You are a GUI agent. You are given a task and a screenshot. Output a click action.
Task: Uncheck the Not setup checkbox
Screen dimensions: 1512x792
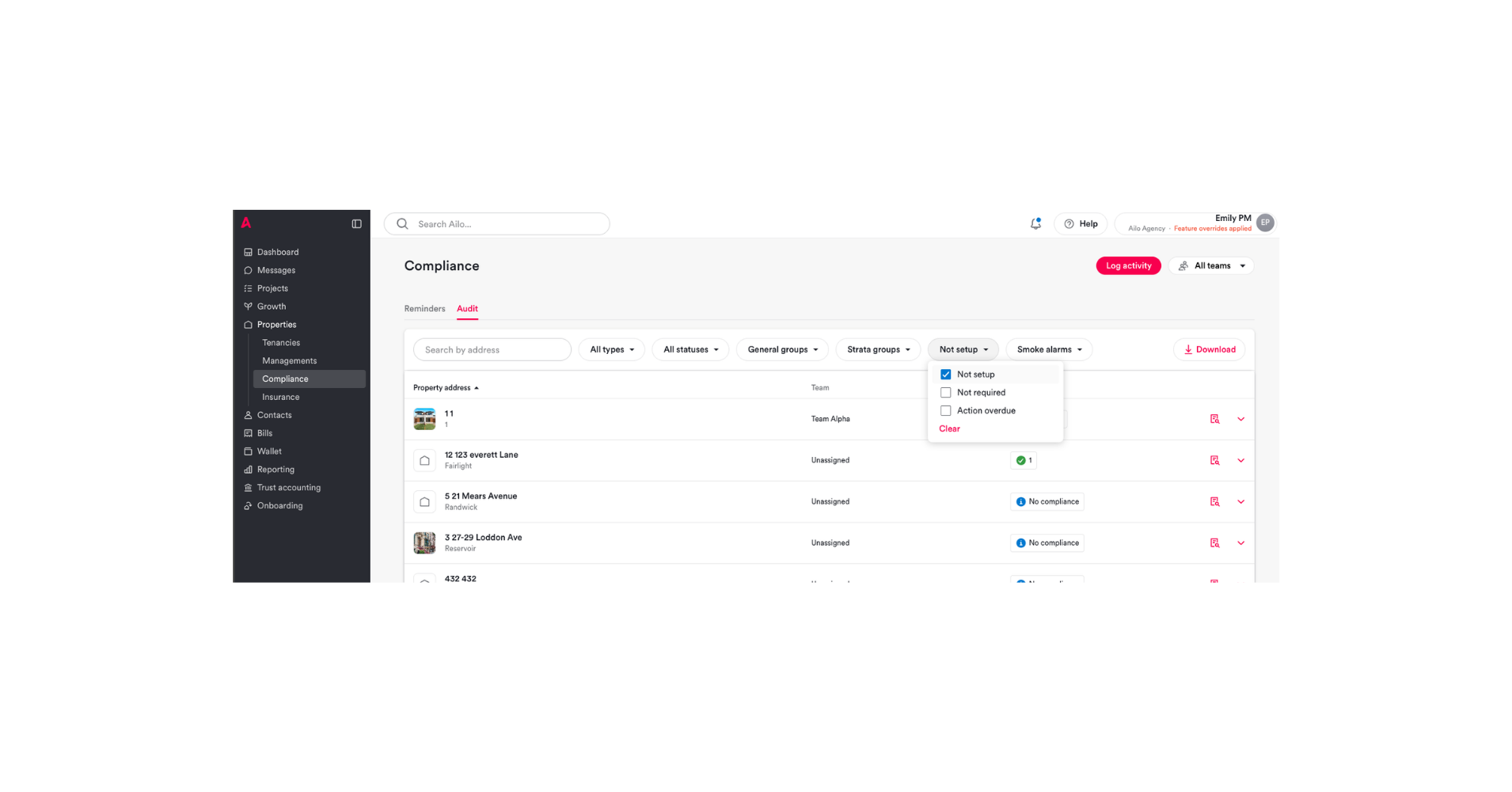pos(945,375)
